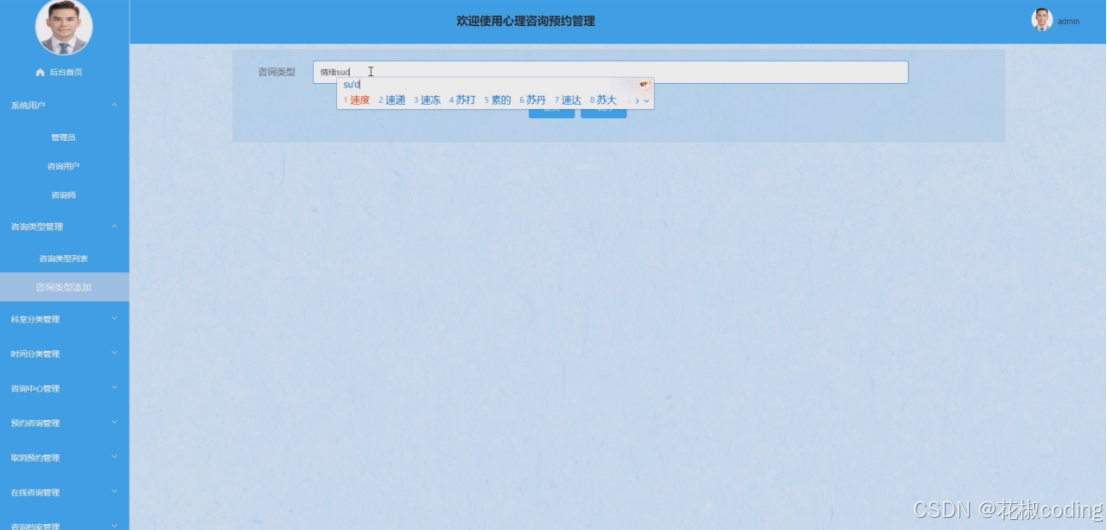Click the IME logo icon in candidate box
This screenshot has width=1107, height=530.
click(643, 85)
